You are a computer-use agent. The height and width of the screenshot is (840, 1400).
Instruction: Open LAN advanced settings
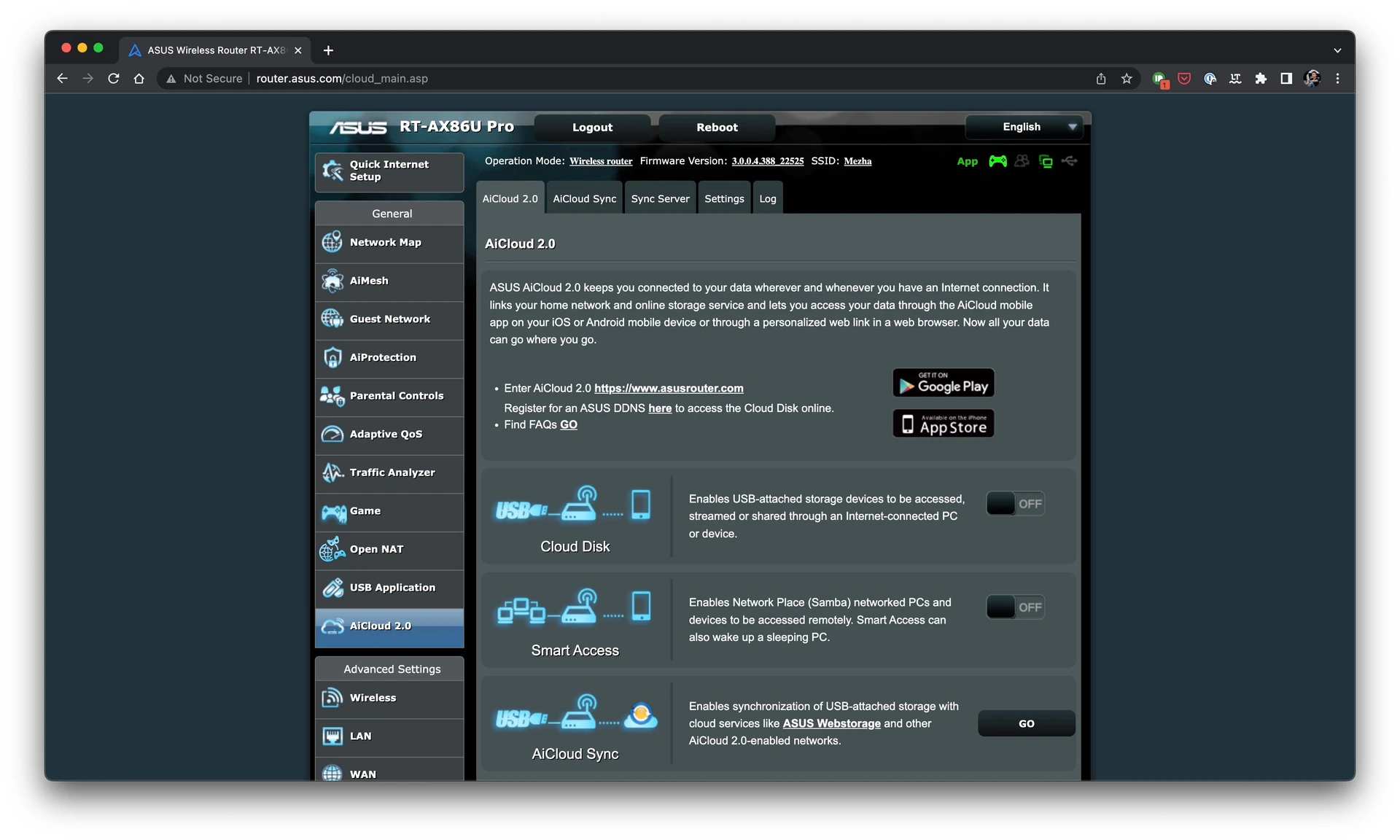pyautogui.click(x=389, y=736)
